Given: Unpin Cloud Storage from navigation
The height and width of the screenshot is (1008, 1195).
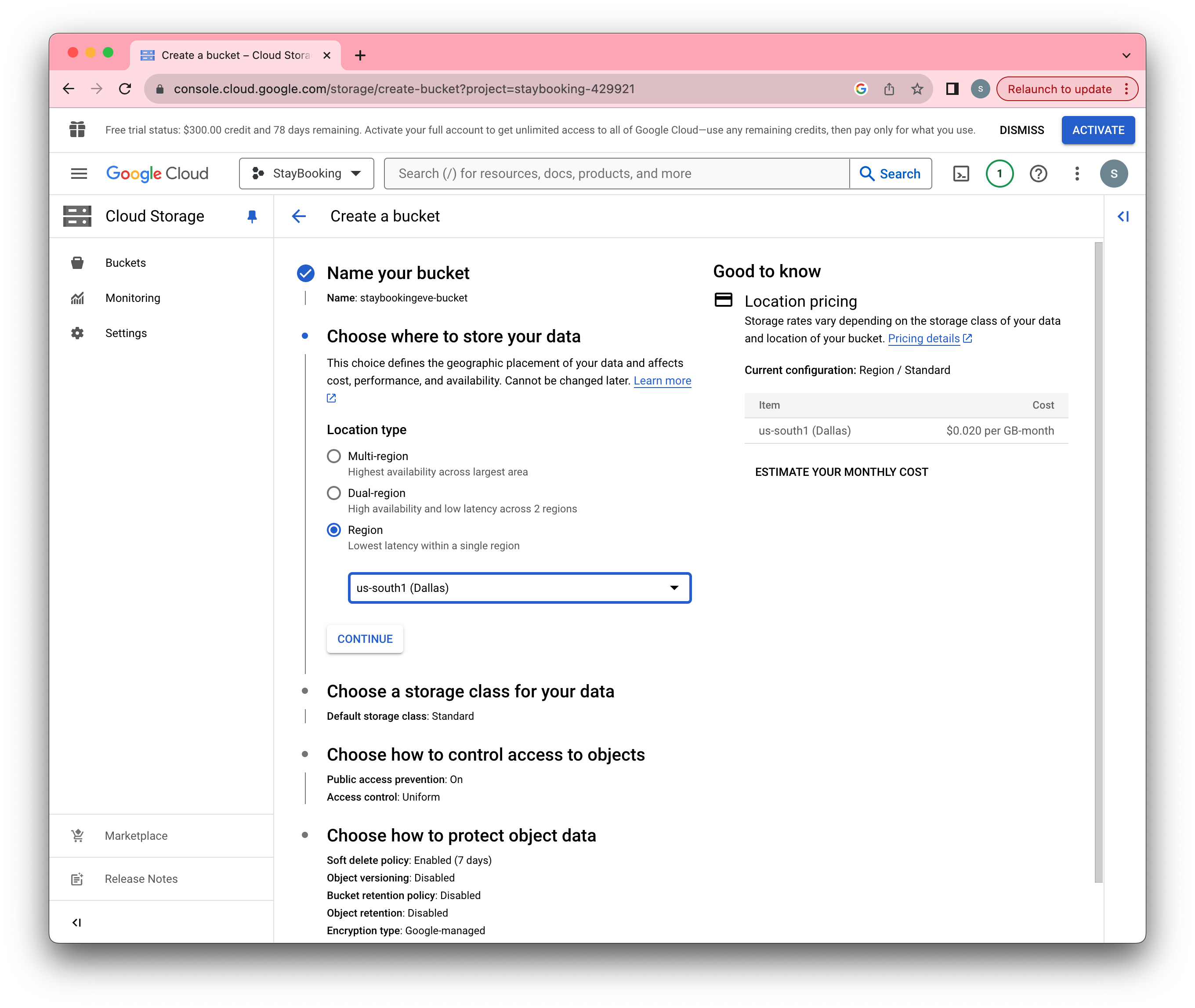Looking at the screenshot, I should click(252, 216).
